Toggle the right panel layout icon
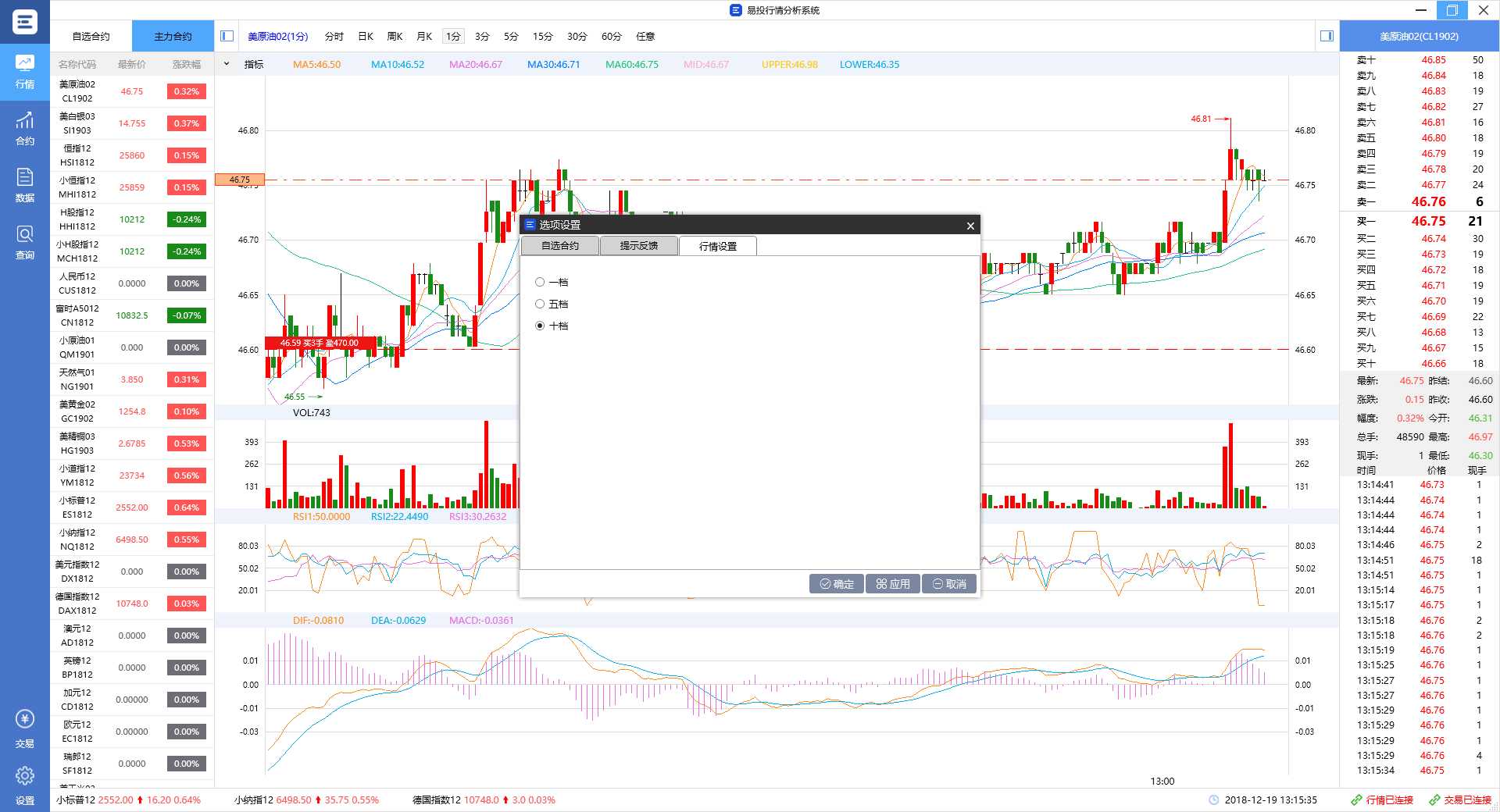 (1327, 36)
